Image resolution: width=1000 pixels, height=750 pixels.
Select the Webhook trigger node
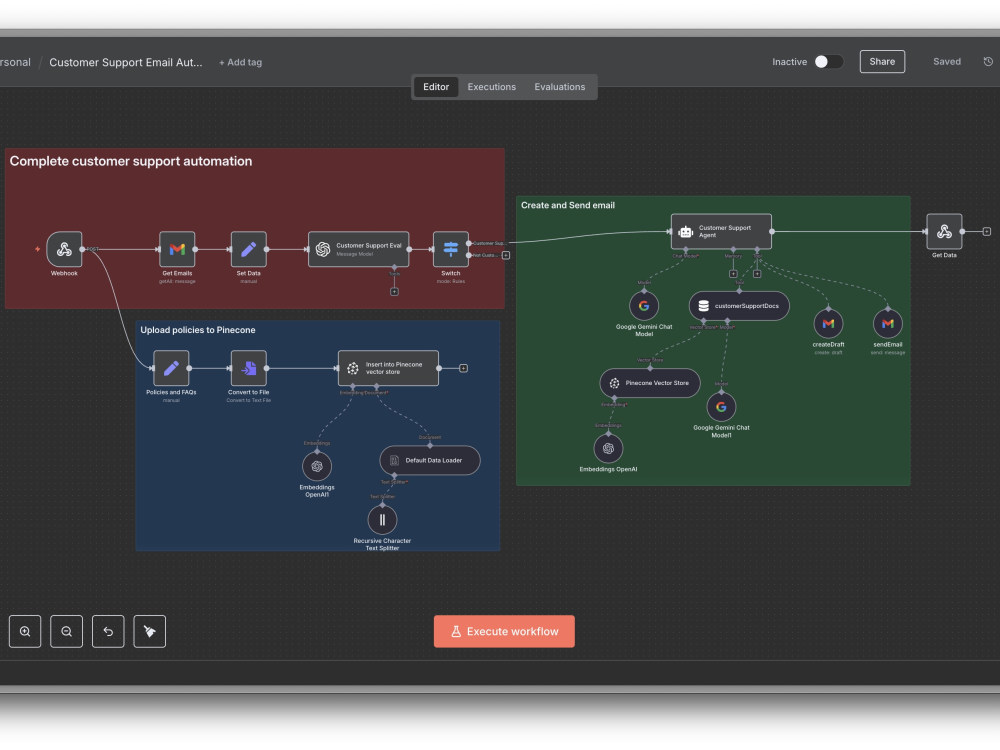64,249
